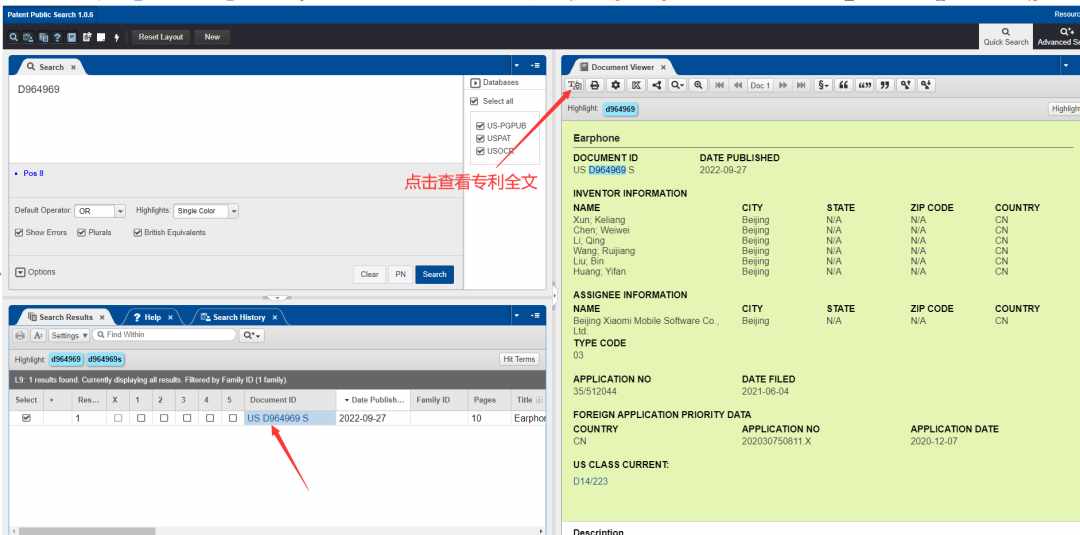Click the Clear button
Image resolution: width=1080 pixels, height=535 pixels.
click(x=369, y=274)
